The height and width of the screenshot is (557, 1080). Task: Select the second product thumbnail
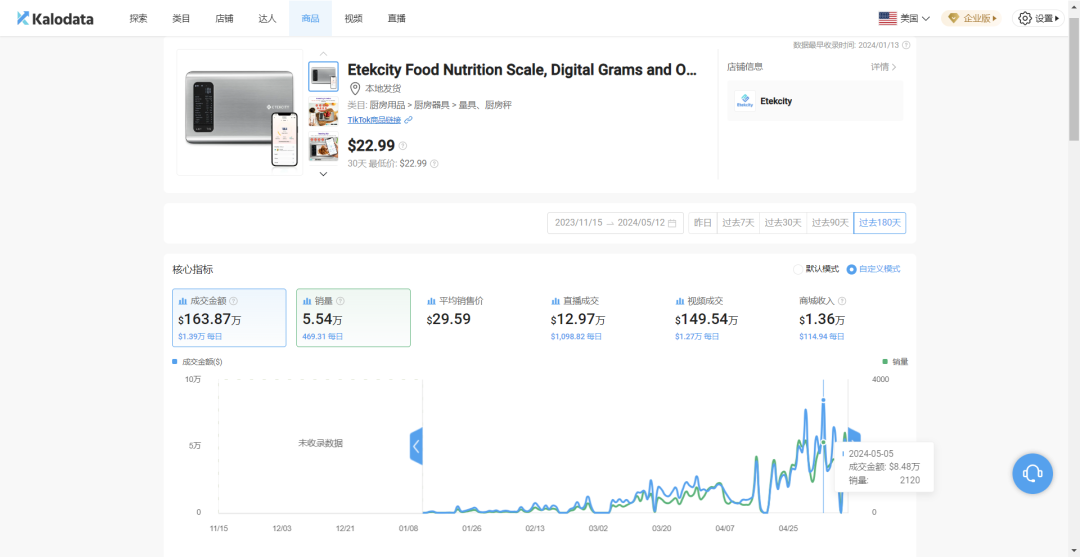point(323,111)
